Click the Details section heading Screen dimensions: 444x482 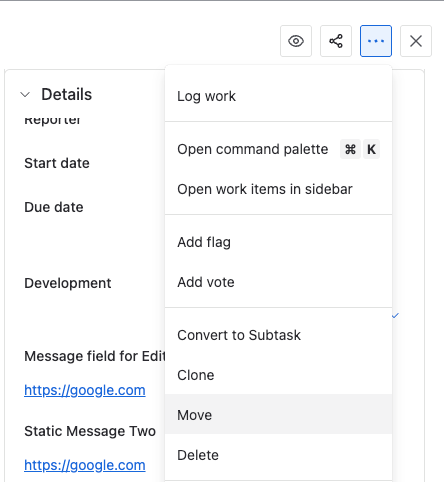tap(66, 94)
